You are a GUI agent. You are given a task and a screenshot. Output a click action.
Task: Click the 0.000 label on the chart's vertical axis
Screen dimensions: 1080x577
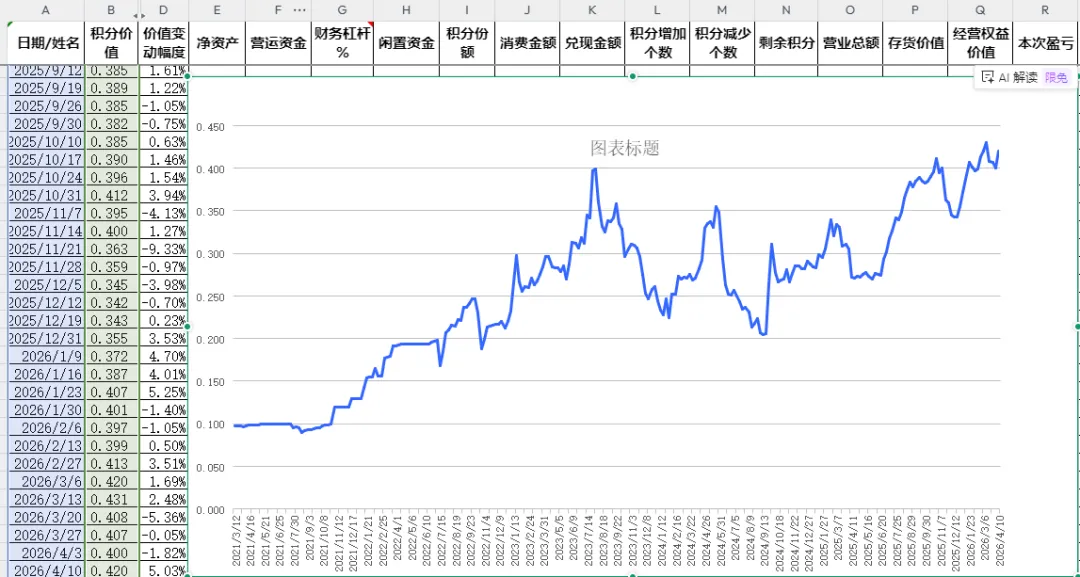tap(211, 510)
